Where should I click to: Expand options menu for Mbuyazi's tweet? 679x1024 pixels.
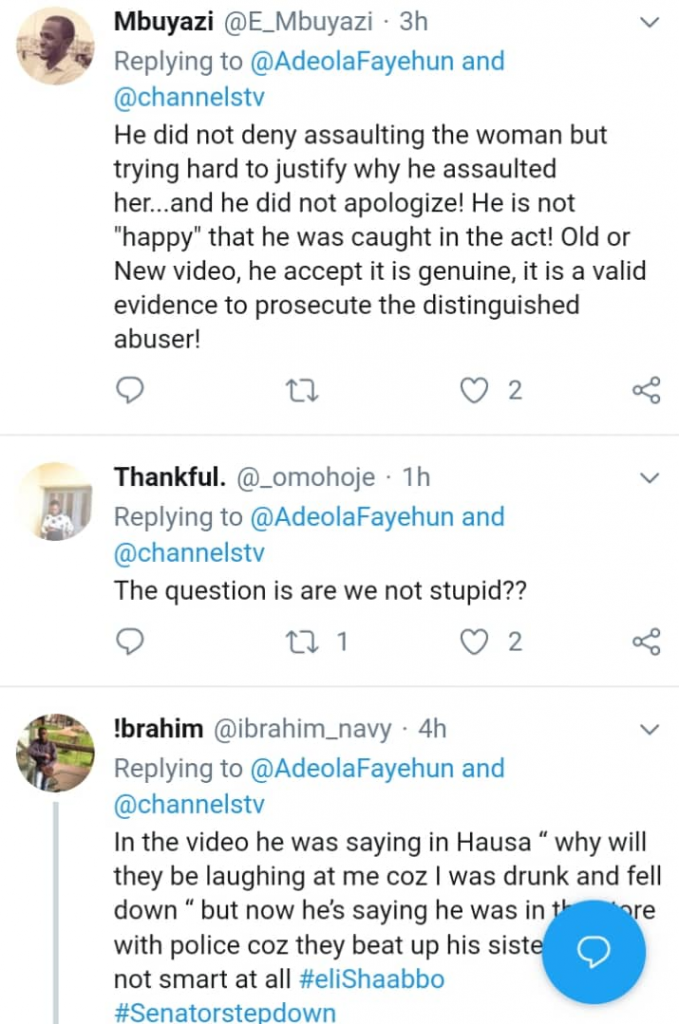650,22
